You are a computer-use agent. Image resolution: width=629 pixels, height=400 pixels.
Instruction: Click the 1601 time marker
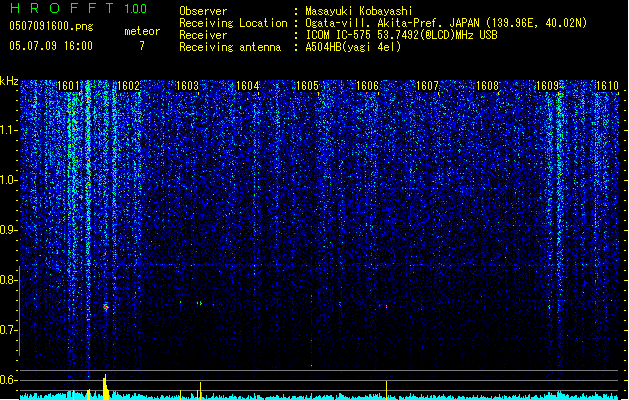point(68,86)
